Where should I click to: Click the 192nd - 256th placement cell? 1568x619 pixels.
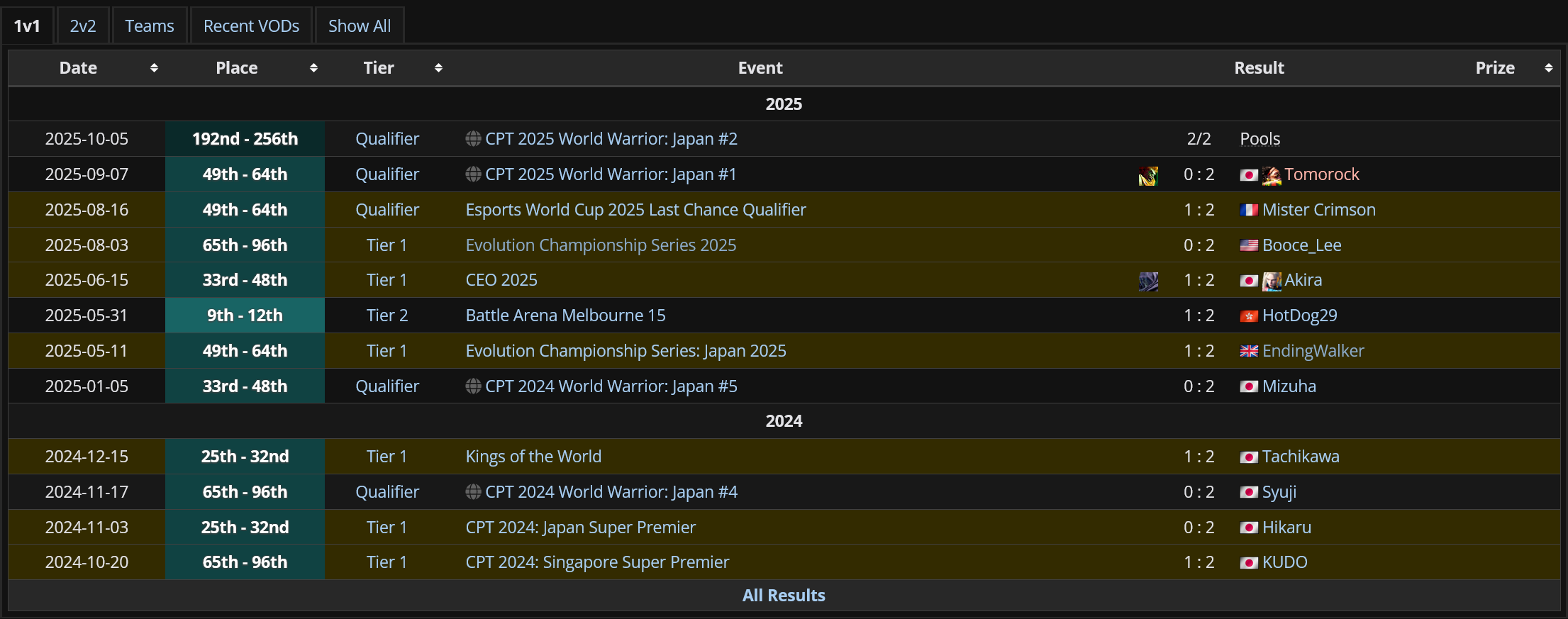click(245, 139)
